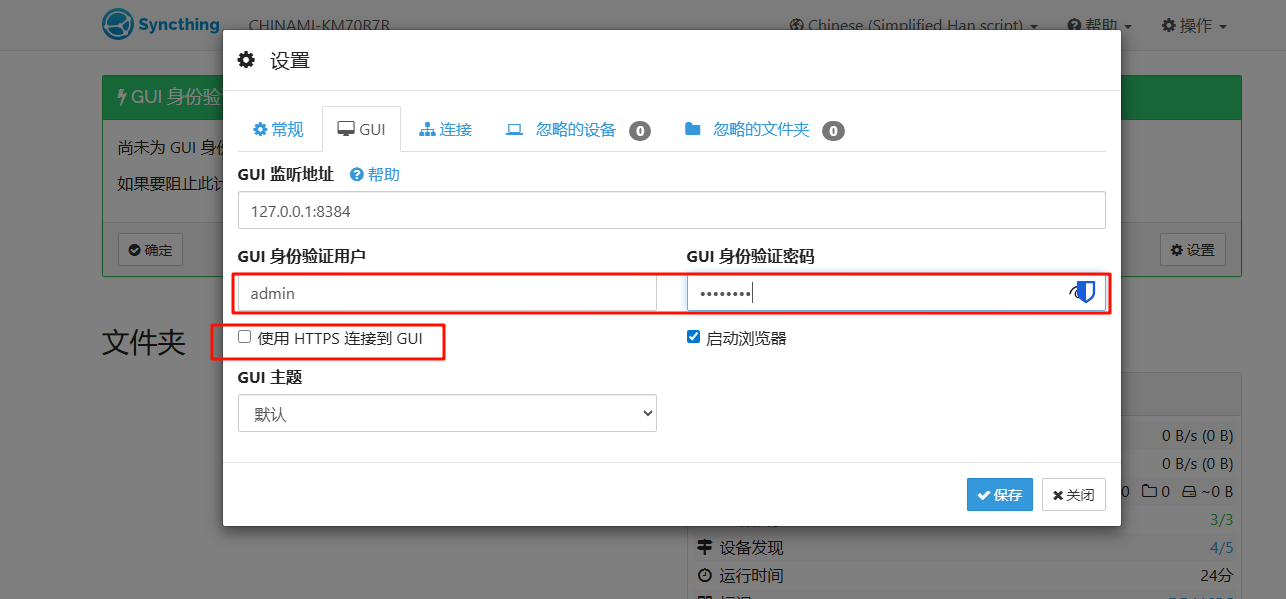Click the question mark help icon beside GUI 监听地址
Image resolution: width=1286 pixels, height=599 pixels.
click(x=356, y=175)
